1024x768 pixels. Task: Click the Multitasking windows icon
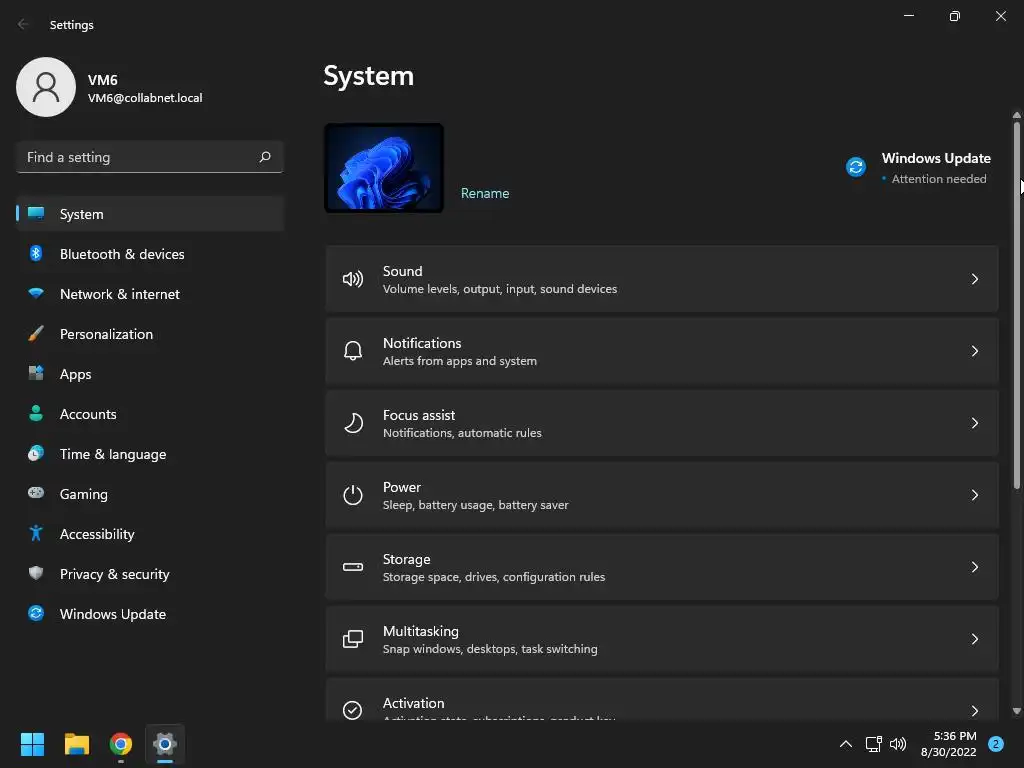(x=353, y=639)
